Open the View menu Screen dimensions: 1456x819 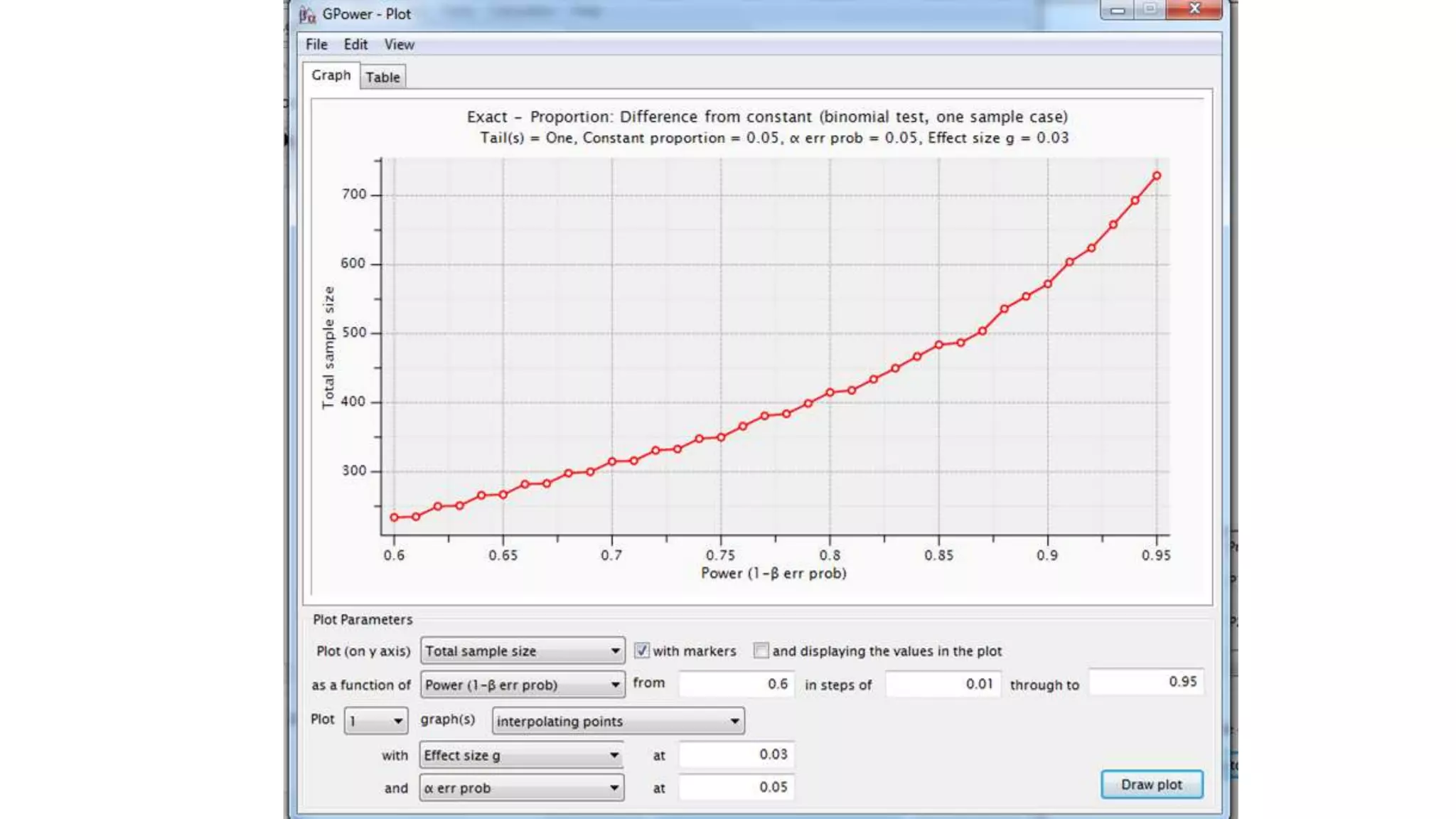click(x=399, y=44)
